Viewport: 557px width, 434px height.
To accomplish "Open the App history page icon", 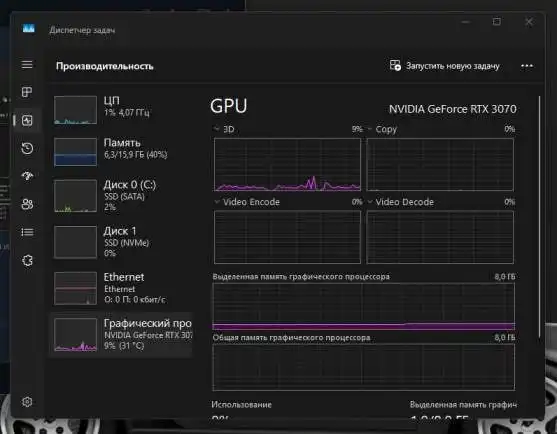I will tap(27, 148).
